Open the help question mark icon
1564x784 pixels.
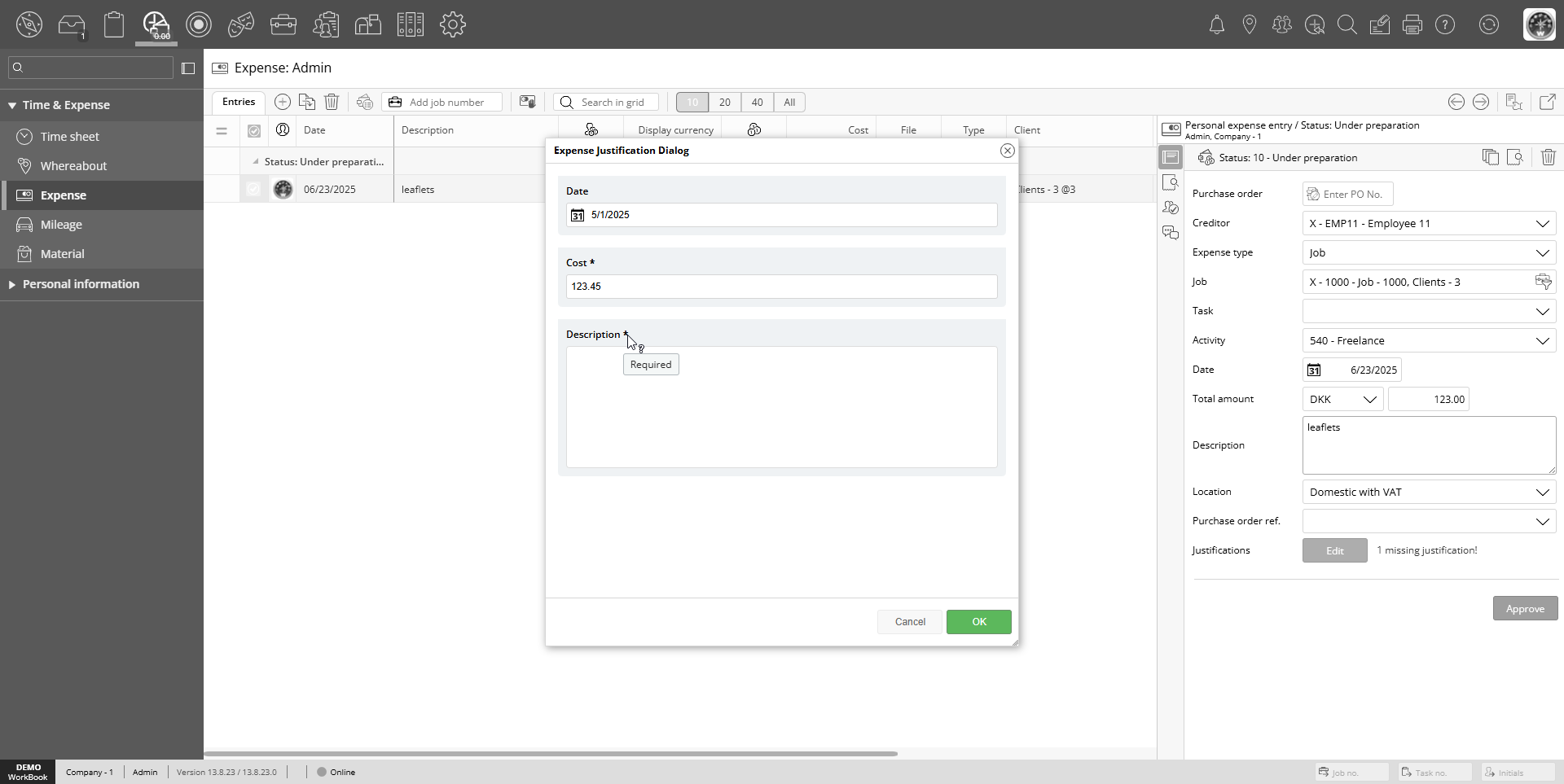[x=1444, y=24]
